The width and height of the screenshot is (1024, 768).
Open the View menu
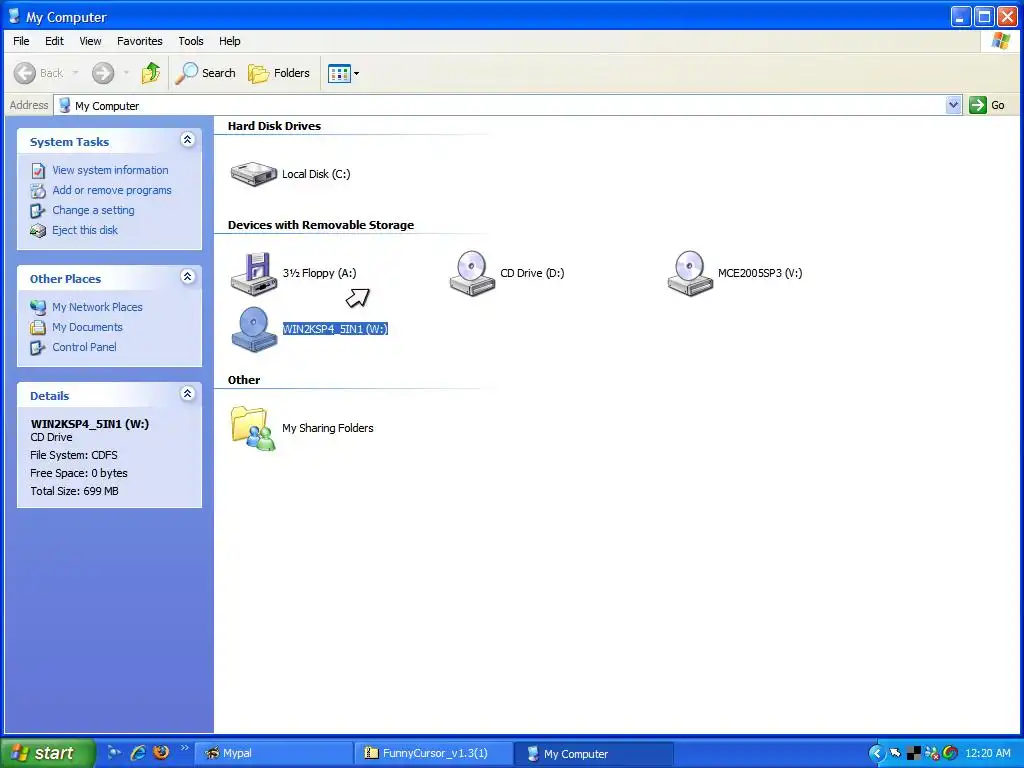tap(90, 41)
